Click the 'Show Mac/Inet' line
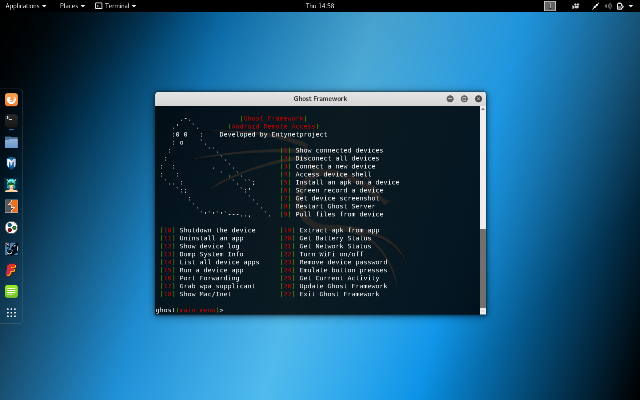The image size is (640, 400). [x=196, y=294]
